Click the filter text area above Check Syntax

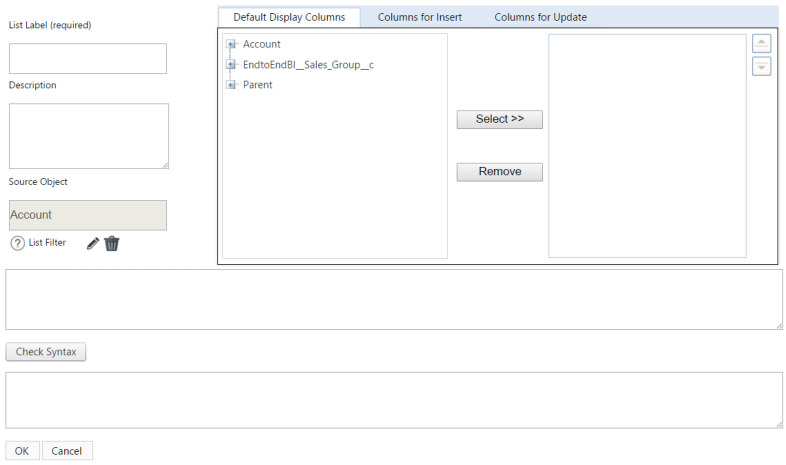tap(394, 299)
